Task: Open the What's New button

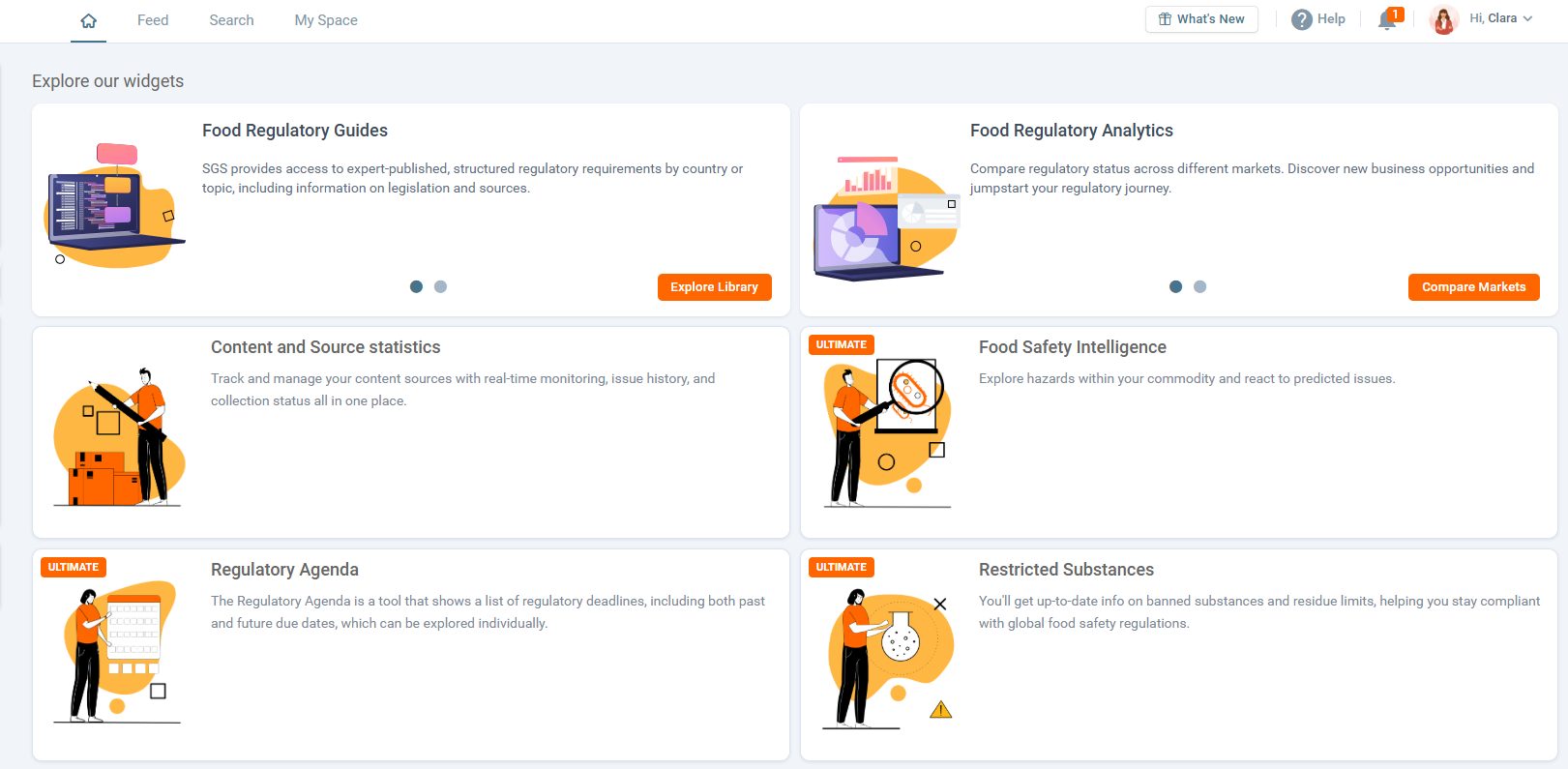Action: click(1201, 19)
